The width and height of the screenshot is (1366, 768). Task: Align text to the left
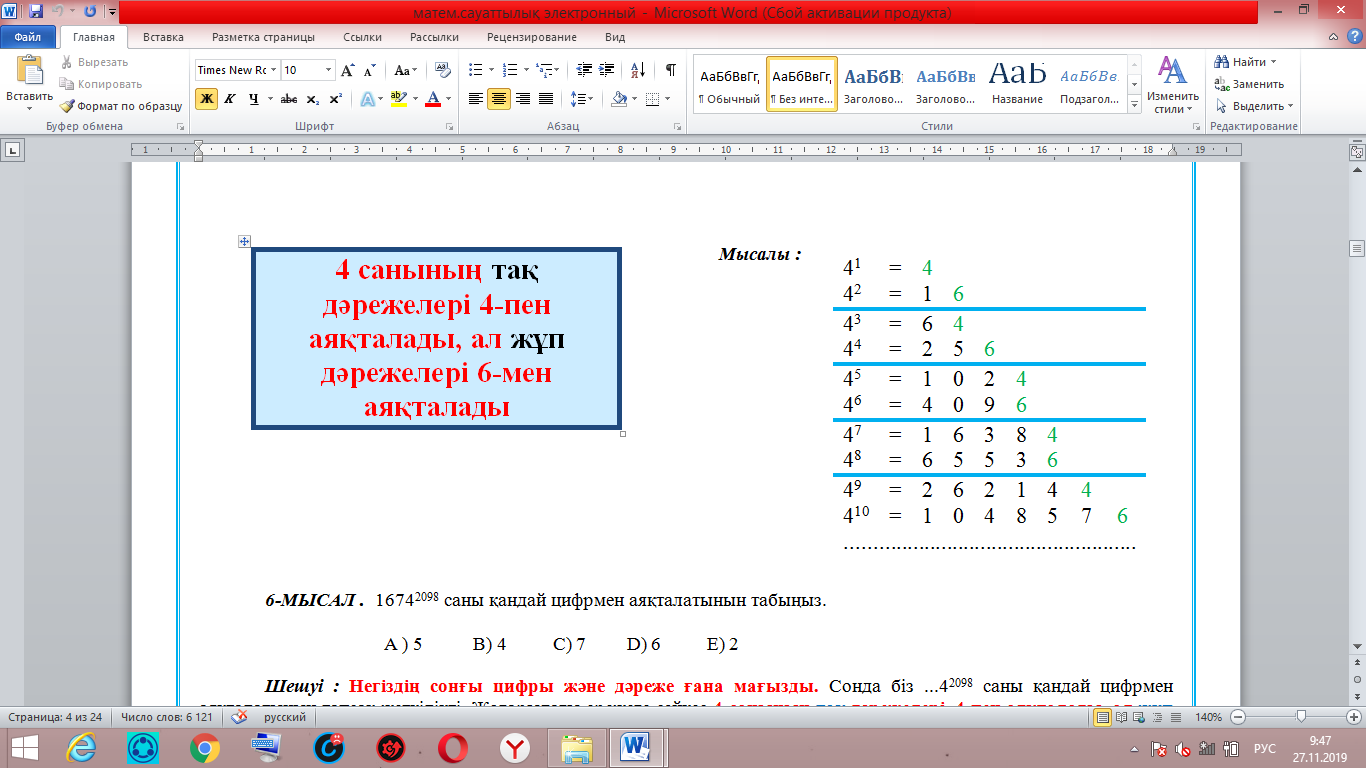(476, 99)
